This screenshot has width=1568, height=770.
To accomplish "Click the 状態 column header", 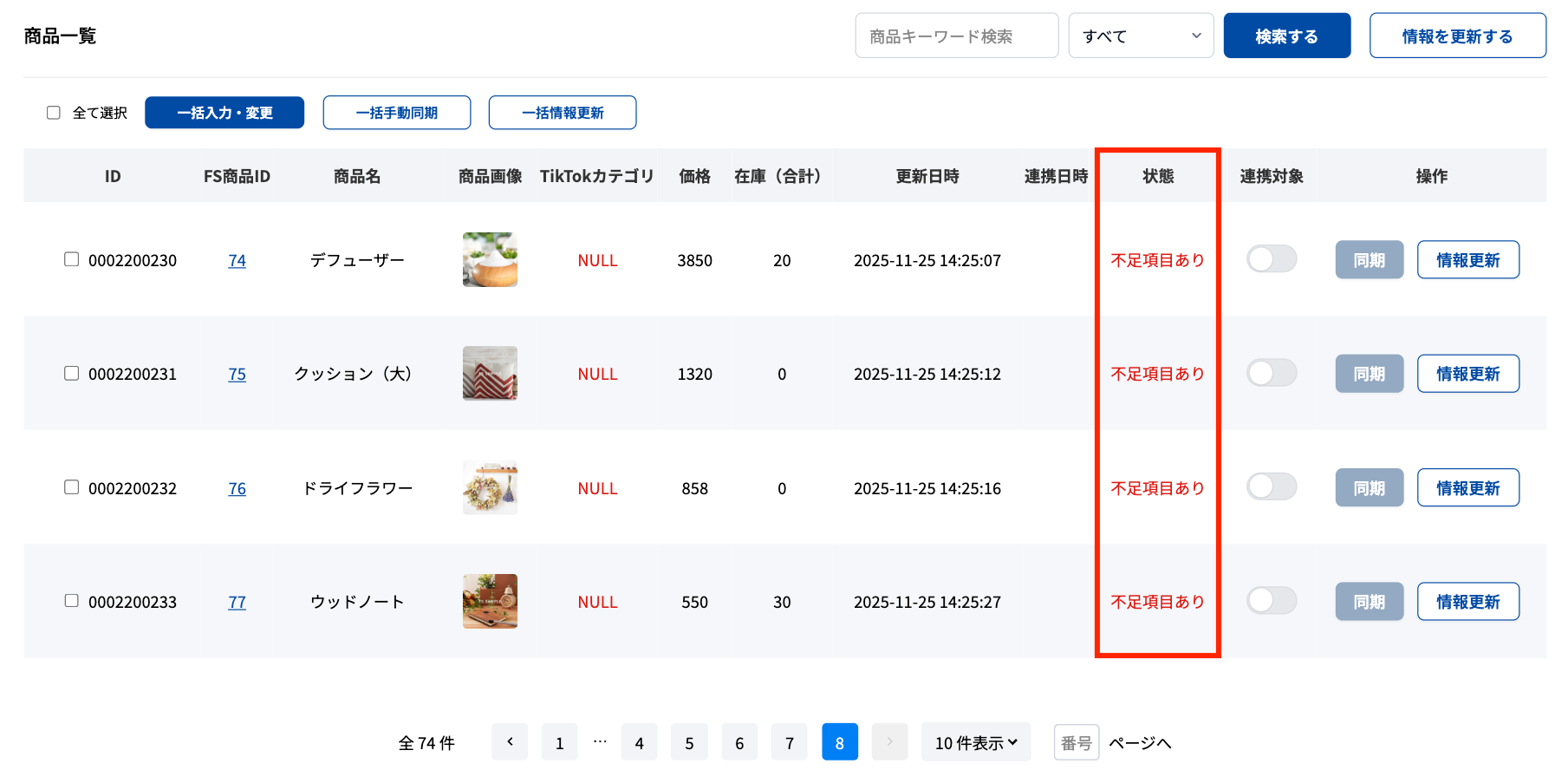I will [1158, 176].
